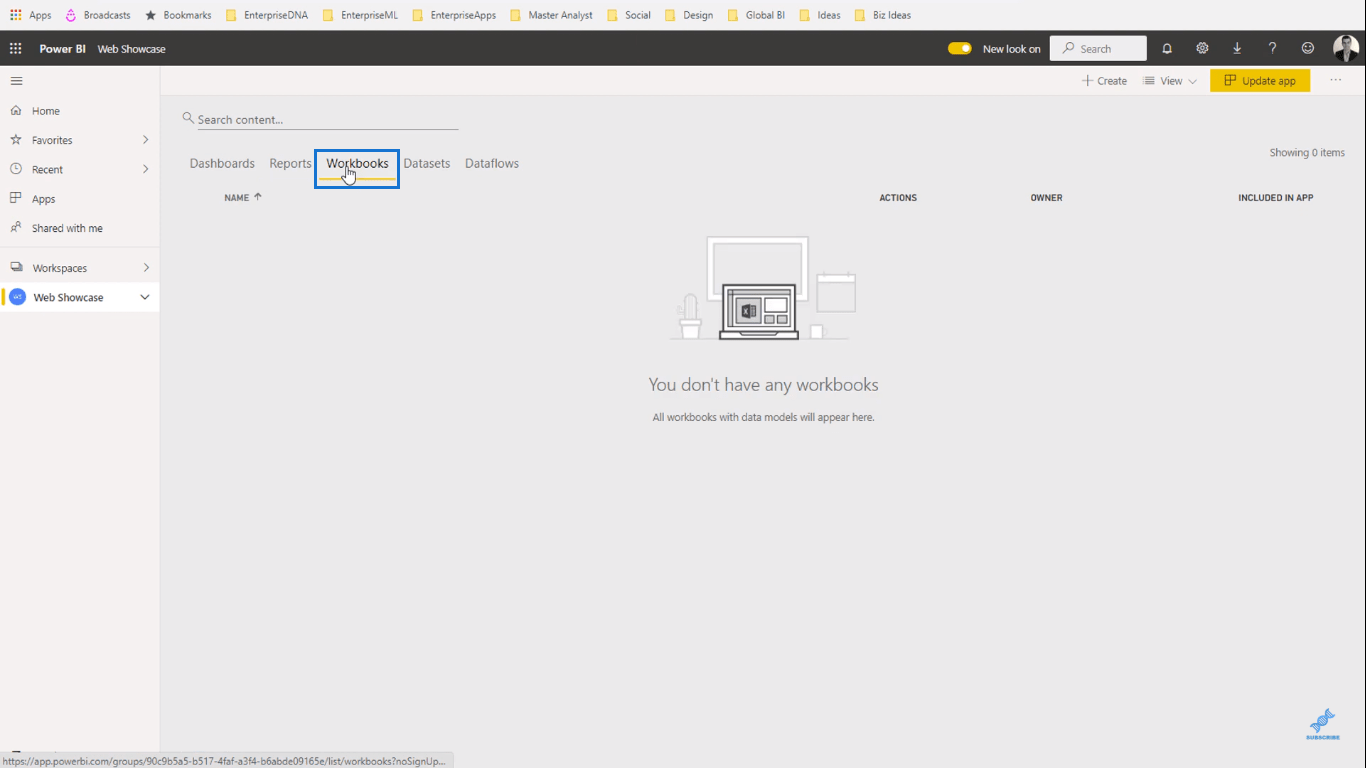Click the ACTIONS column header

tap(898, 198)
